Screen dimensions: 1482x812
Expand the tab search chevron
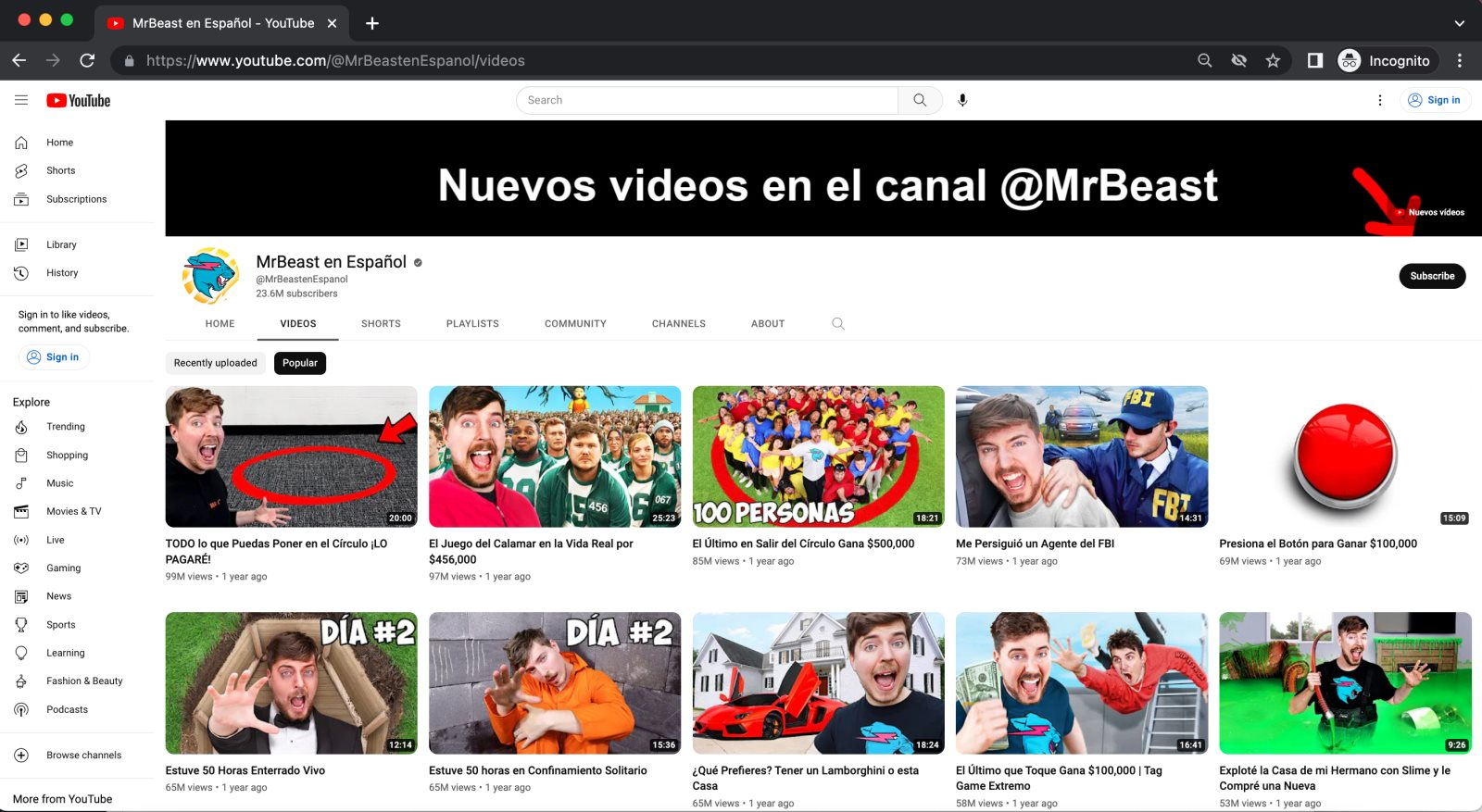point(1459,23)
